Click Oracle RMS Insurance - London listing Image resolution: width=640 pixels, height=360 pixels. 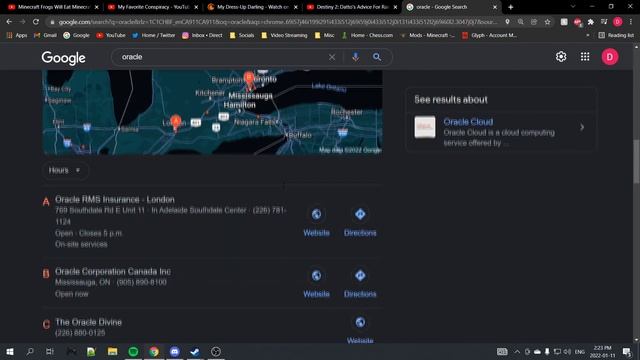point(115,200)
